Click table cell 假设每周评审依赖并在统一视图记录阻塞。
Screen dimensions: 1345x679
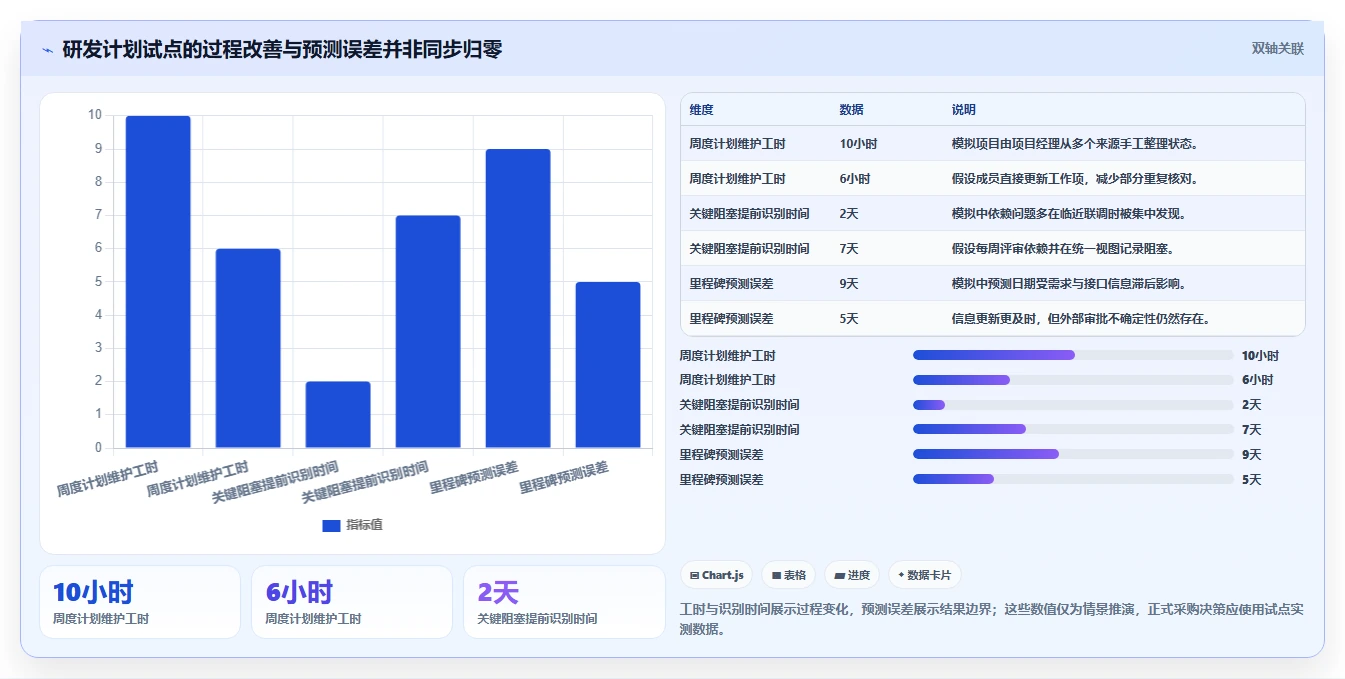tap(1063, 249)
